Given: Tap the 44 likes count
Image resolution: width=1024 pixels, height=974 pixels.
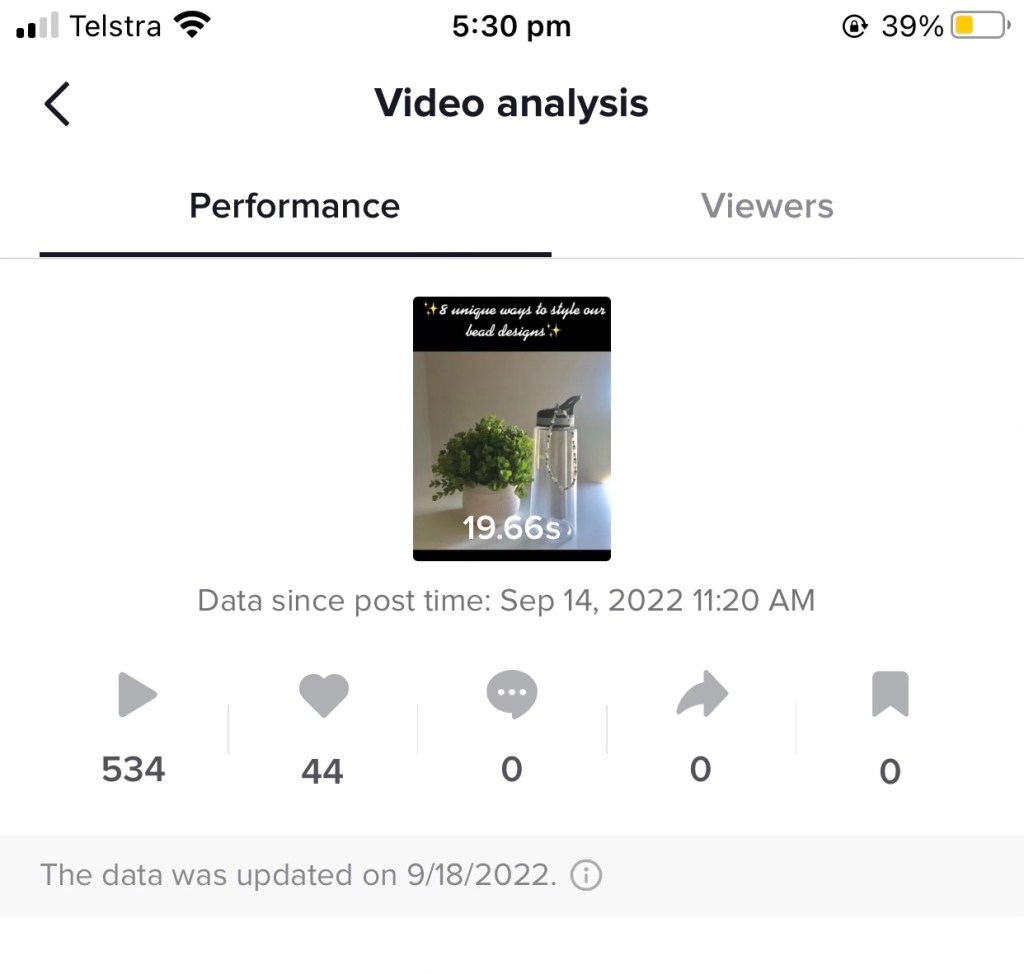Looking at the screenshot, I should point(322,771).
